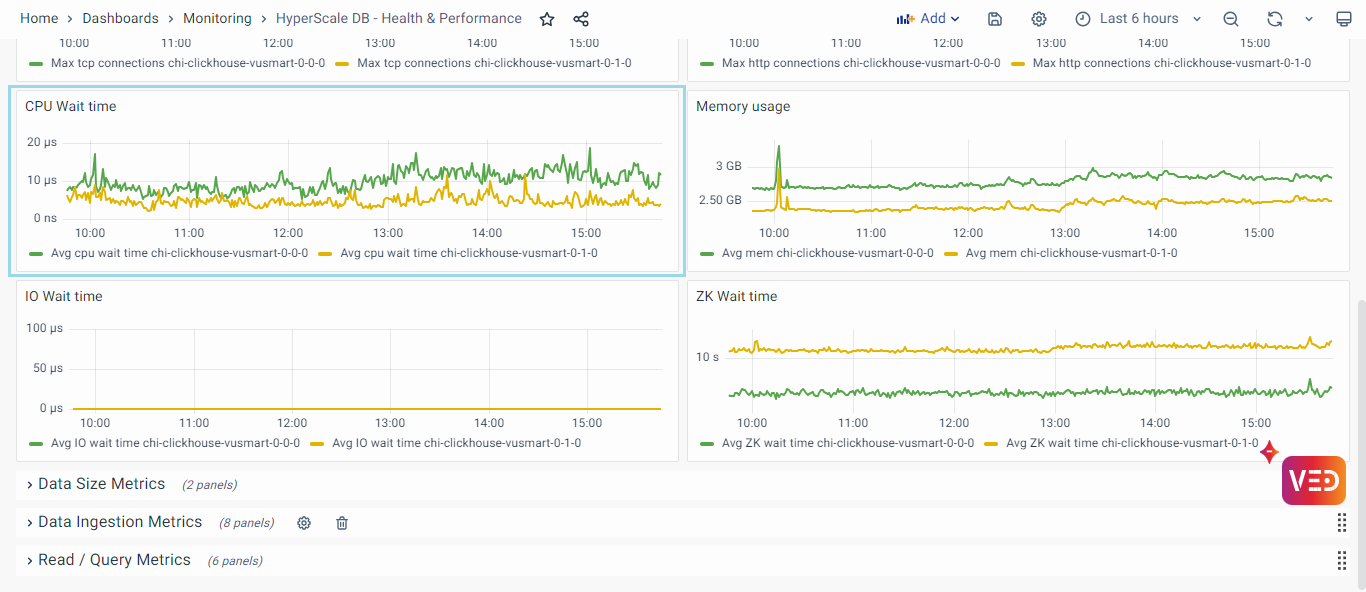
Task: Open the Last 6 hours time picker
Action: (1138, 19)
